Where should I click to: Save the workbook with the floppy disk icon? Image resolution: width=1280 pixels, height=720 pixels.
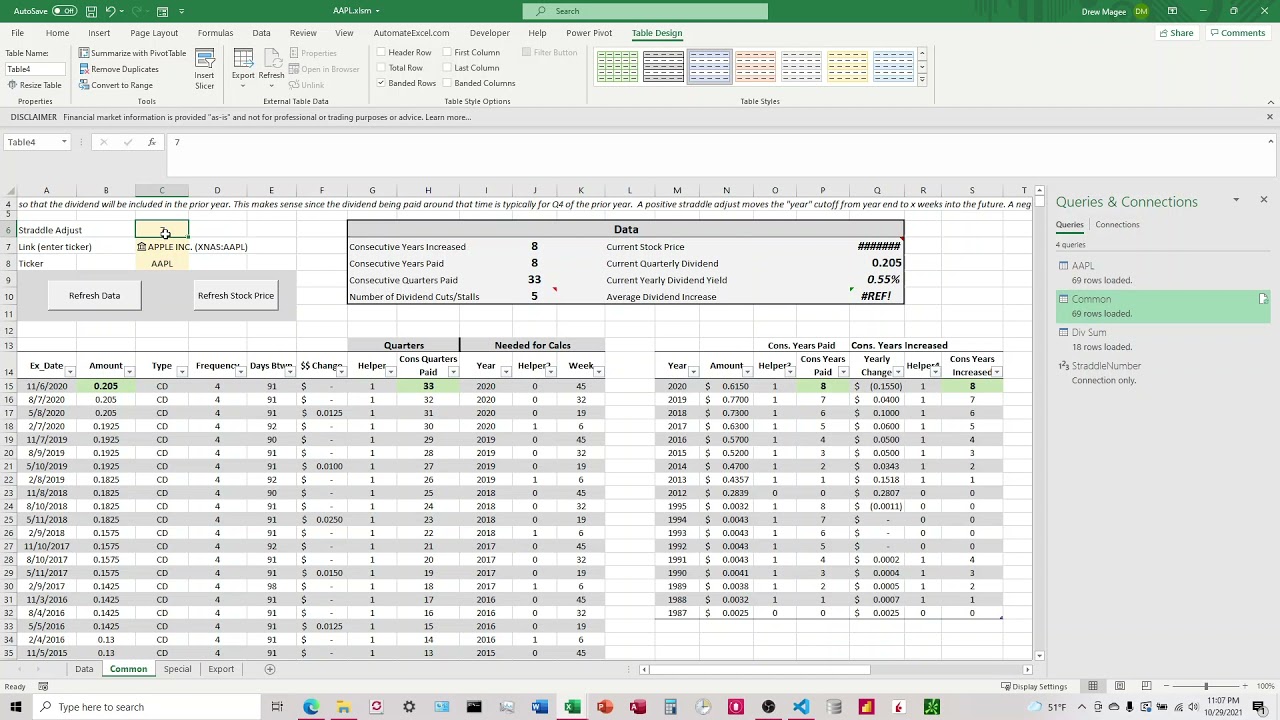coord(91,11)
